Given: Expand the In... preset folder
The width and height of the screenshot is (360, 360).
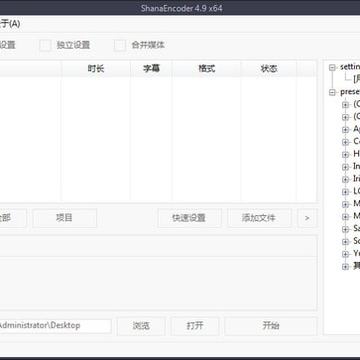Looking at the screenshot, I should [x=345, y=167].
